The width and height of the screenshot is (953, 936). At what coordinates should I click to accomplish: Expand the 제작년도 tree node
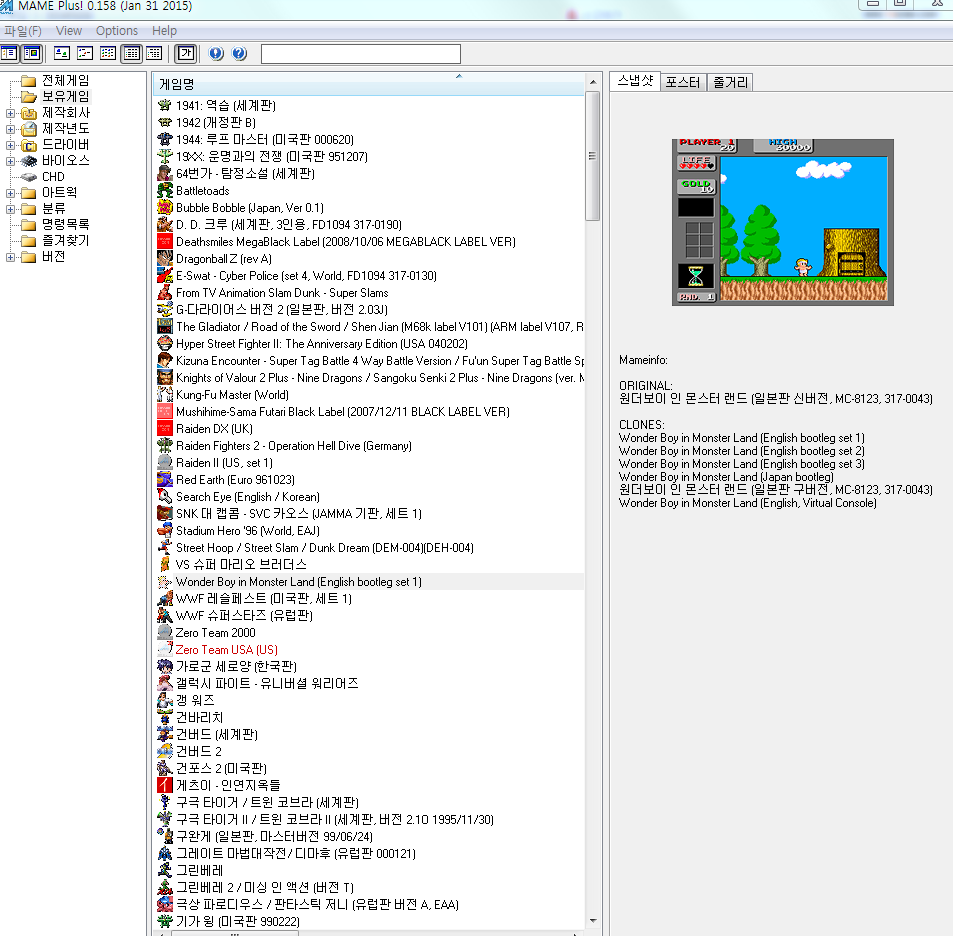coord(10,129)
